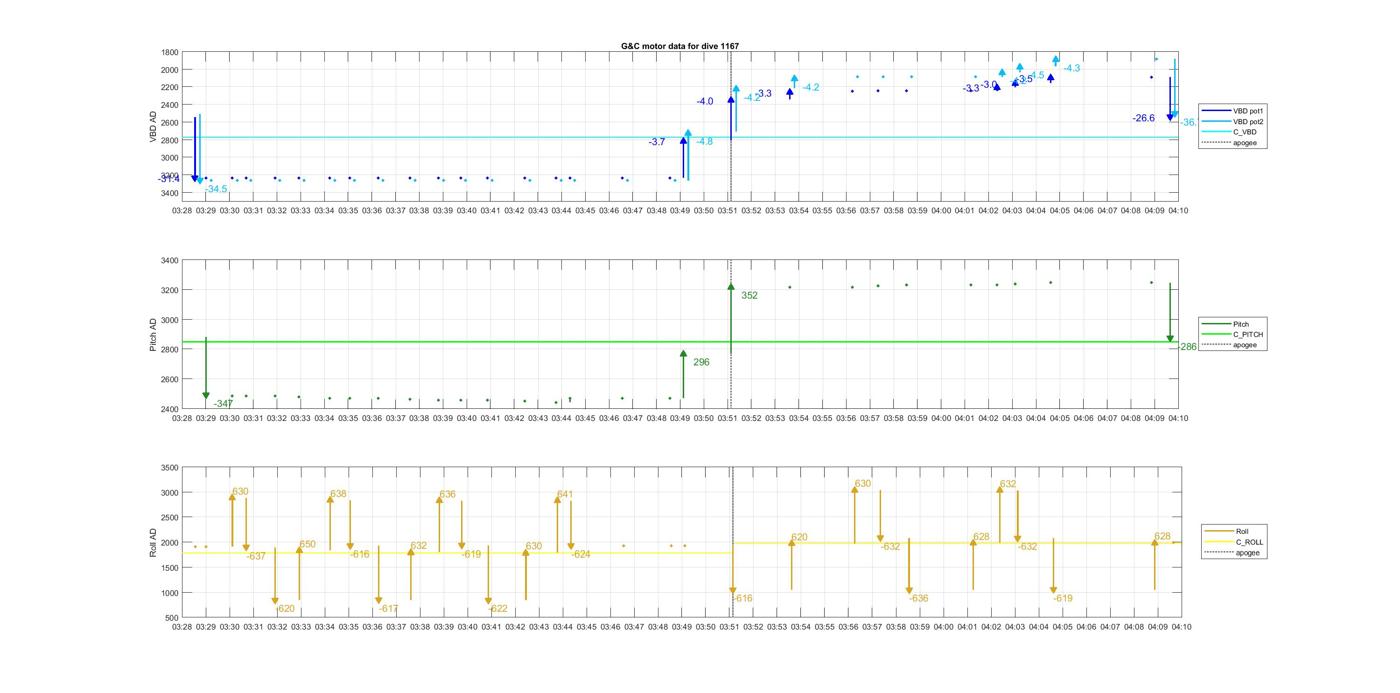Image resolution: width=1400 pixels, height=693 pixels.
Task: Click the '-347' pitch value label
Action: click(x=223, y=404)
